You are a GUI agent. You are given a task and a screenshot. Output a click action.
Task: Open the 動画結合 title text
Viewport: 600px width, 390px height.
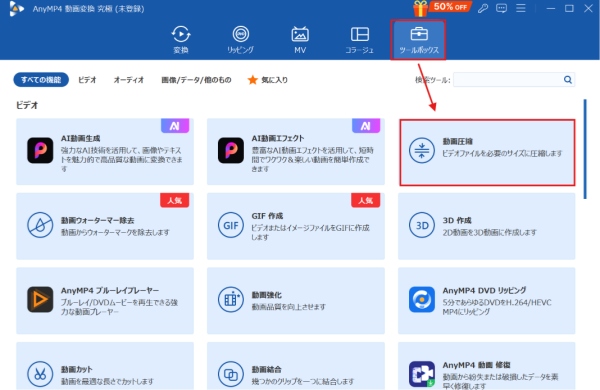pyautogui.click(x=267, y=369)
